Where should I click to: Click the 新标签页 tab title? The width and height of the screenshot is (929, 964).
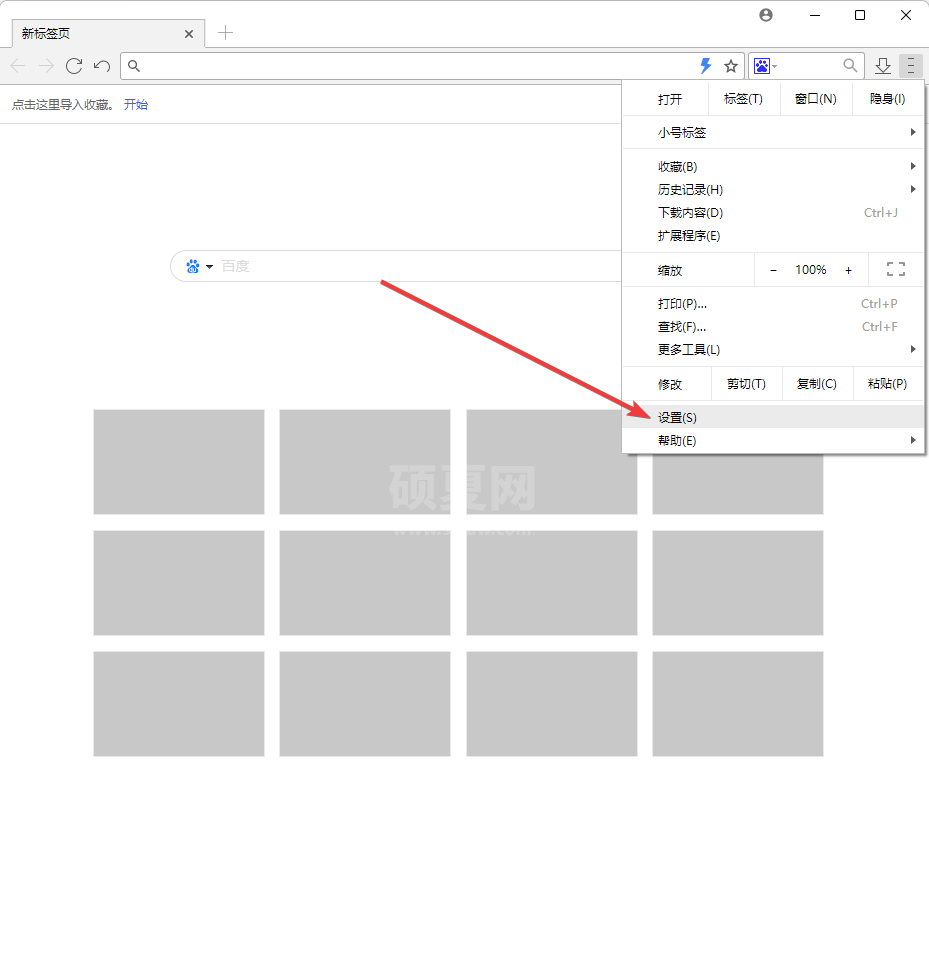coord(46,33)
